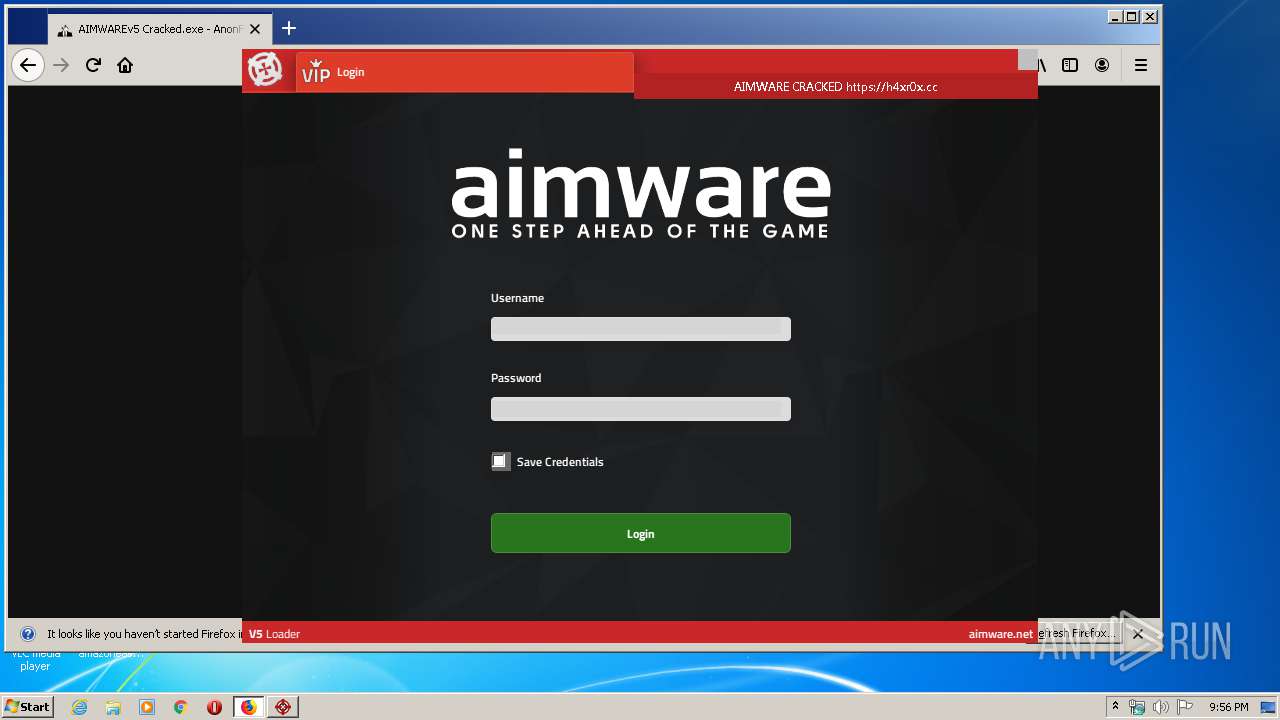This screenshot has width=1280, height=720.
Task: Focus the Username input field
Action: [x=641, y=329]
